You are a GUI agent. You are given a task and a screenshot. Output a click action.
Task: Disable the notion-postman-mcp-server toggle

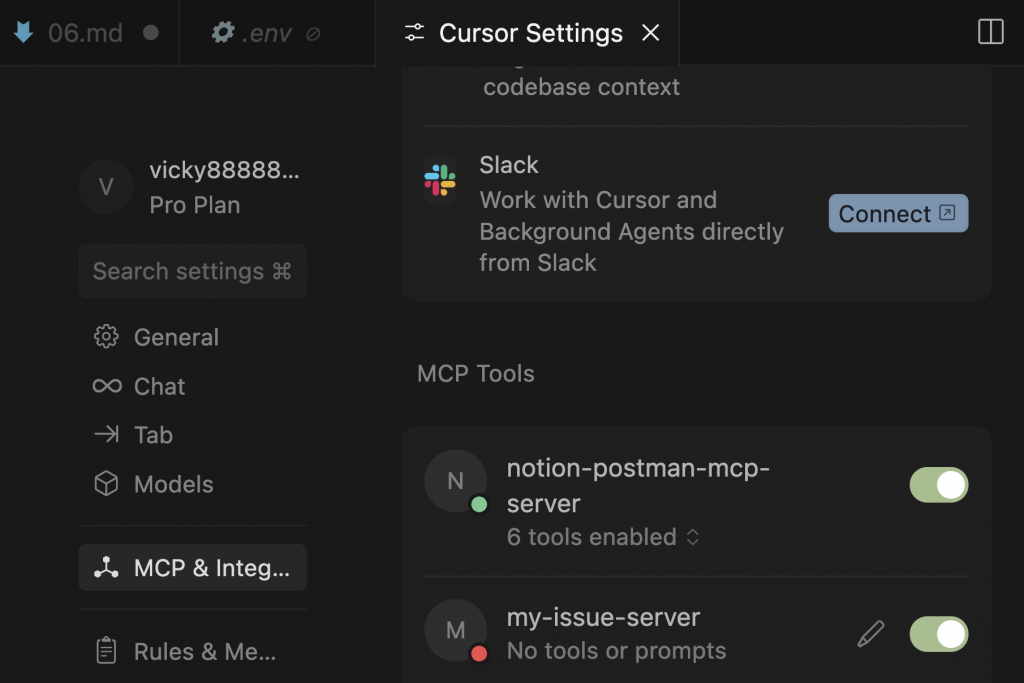pos(938,485)
